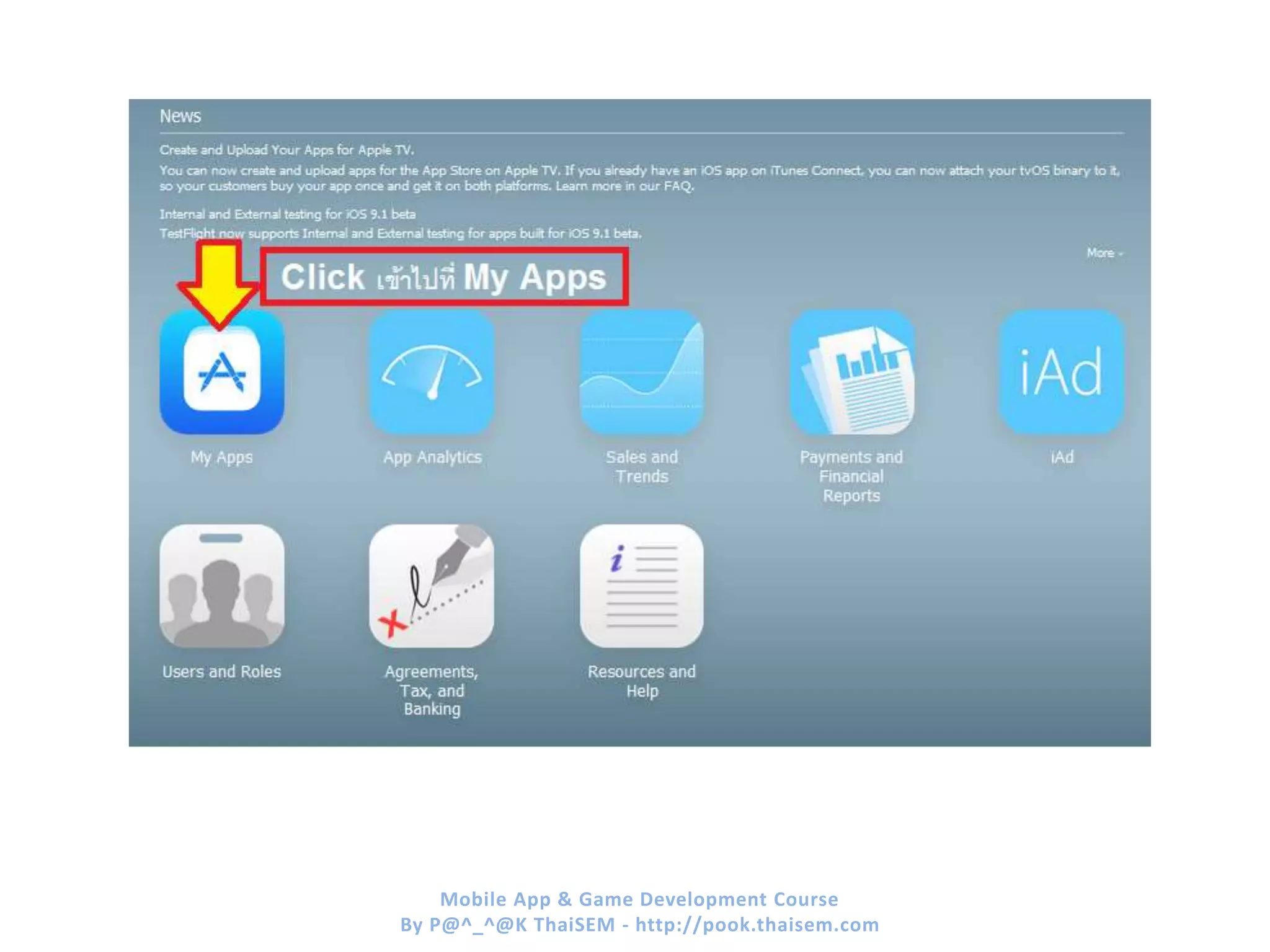Click the 'Learn more in our FAQ' text
Image resolution: width=1270 pixels, height=952 pixels.
624,186
